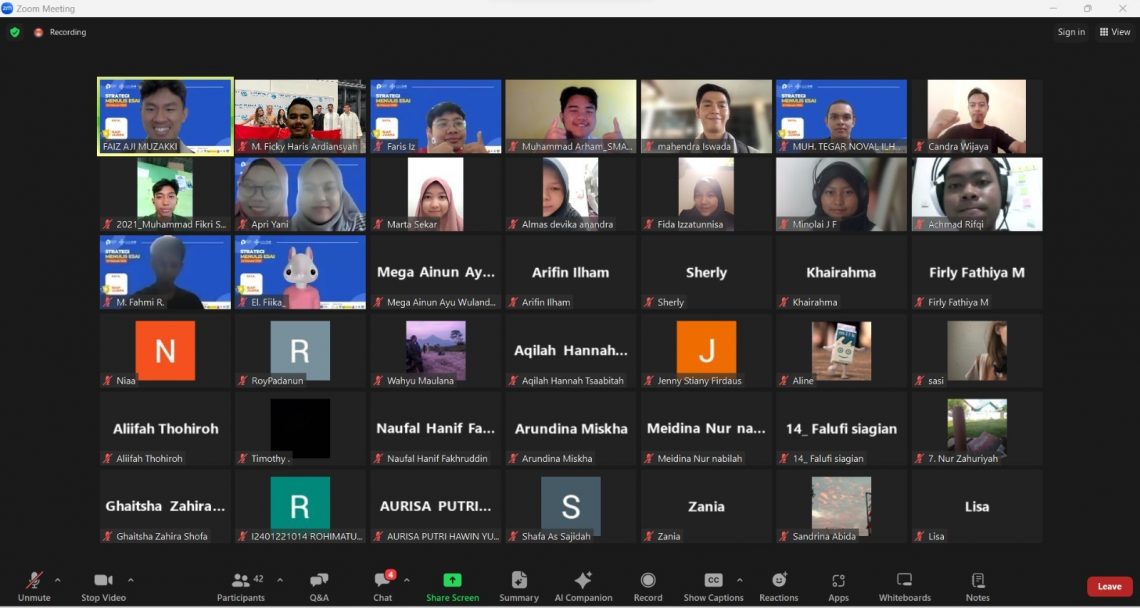The height and width of the screenshot is (608, 1140).
Task: Click the Aliifah Thohiroh participant tile
Action: click(166, 428)
